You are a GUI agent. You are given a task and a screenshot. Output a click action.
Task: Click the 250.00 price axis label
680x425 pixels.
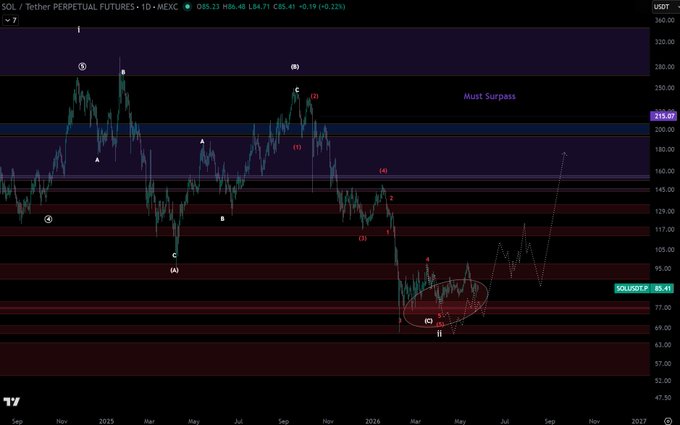point(665,88)
